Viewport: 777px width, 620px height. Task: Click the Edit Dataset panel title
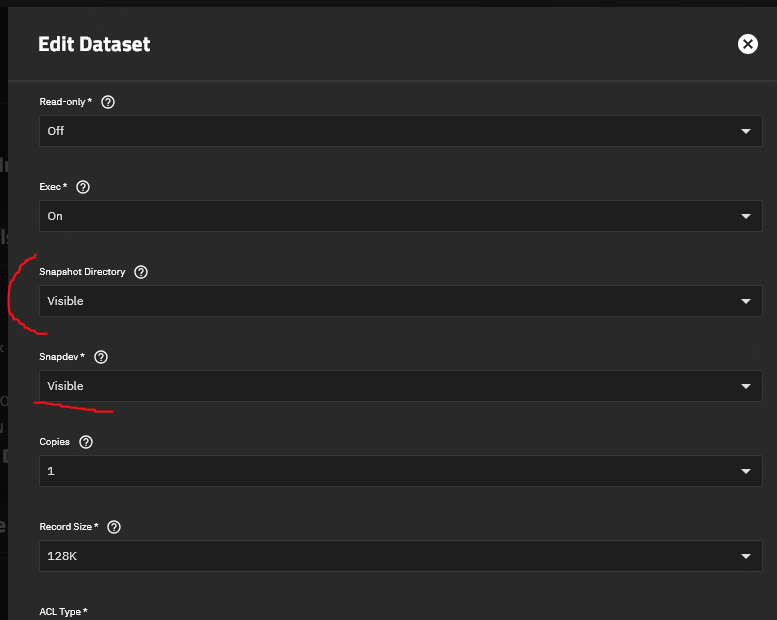point(94,44)
